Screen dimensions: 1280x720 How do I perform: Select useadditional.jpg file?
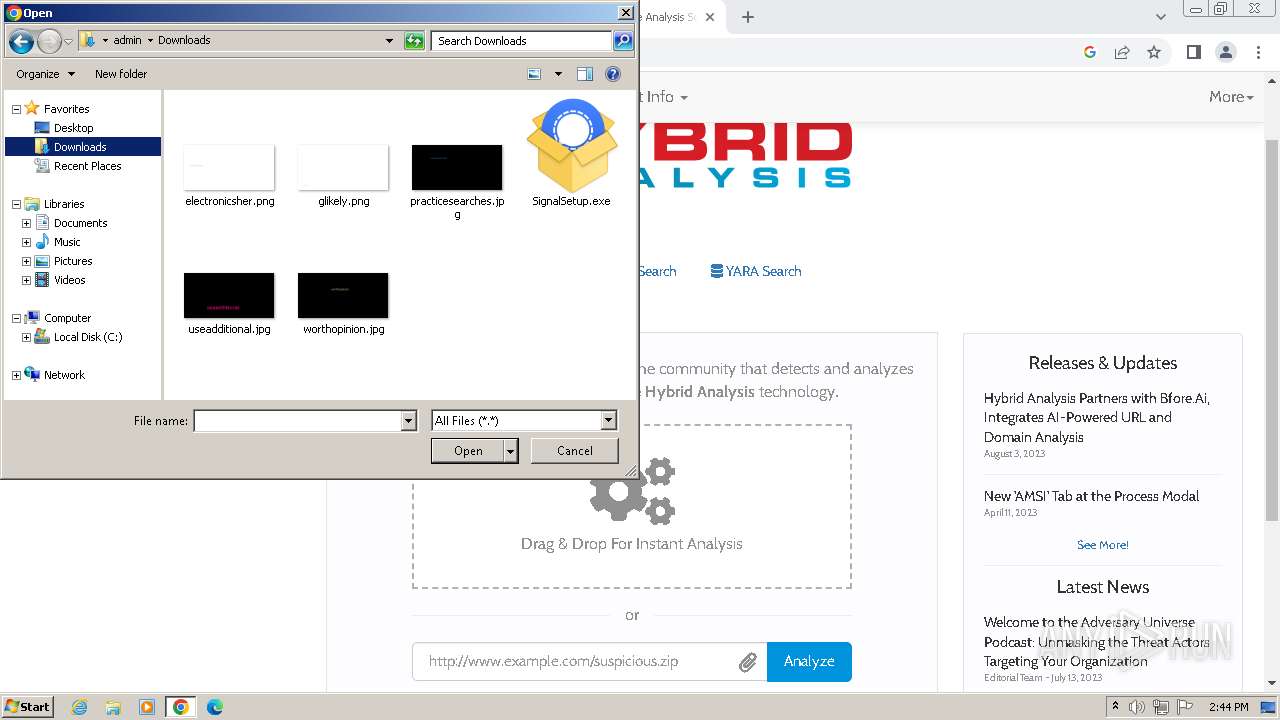pos(229,303)
